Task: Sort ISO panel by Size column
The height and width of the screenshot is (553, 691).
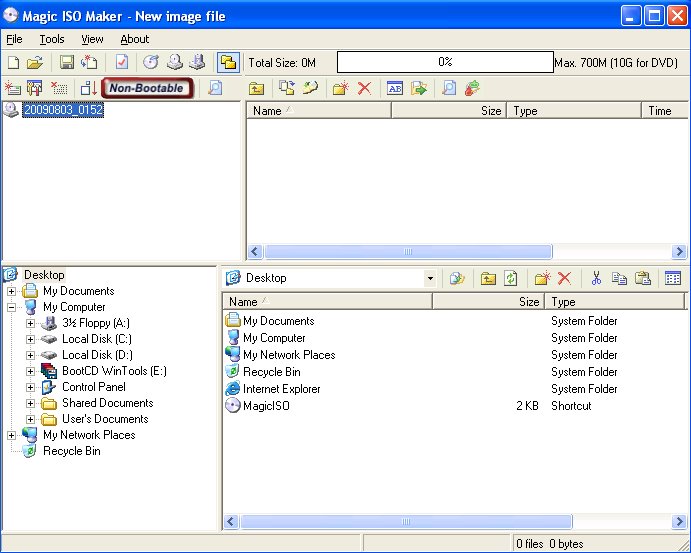Action: click(x=449, y=111)
